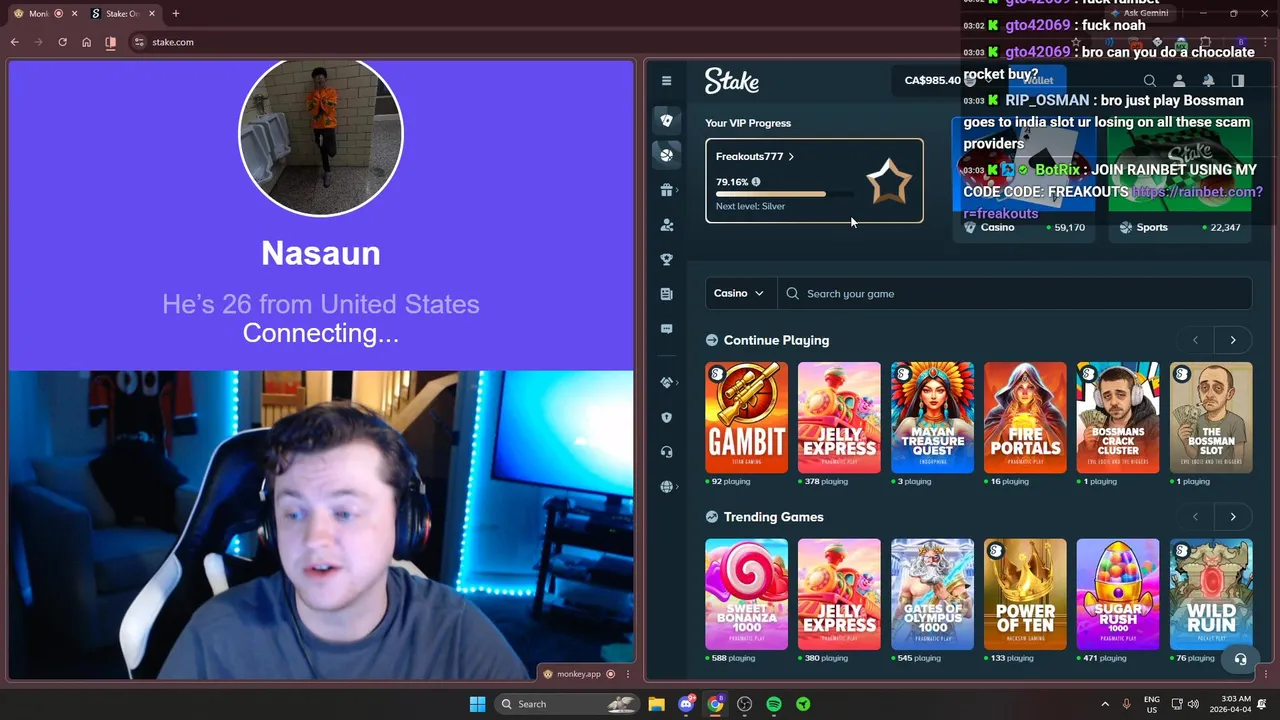This screenshot has height=720, width=1280.
Task: Click the Continue Playing heading
Action: [x=776, y=340]
